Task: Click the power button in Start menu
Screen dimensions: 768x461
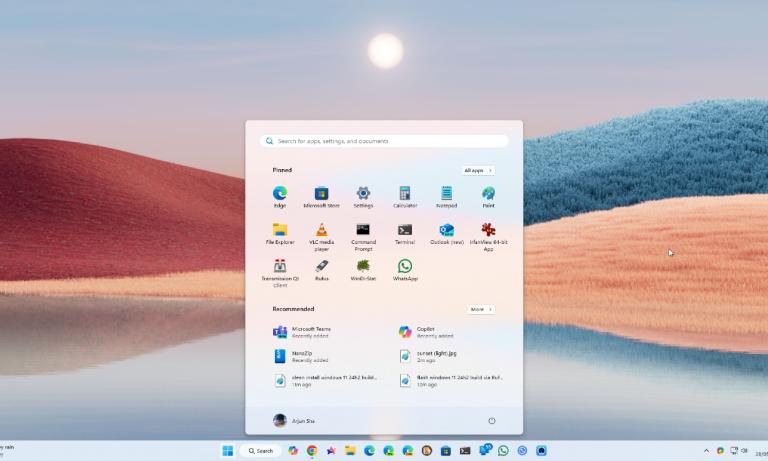Action: point(491,421)
